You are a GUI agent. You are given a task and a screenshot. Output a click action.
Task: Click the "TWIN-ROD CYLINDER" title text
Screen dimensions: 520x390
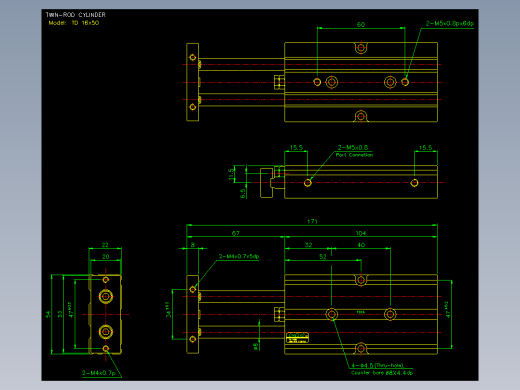tap(76, 15)
